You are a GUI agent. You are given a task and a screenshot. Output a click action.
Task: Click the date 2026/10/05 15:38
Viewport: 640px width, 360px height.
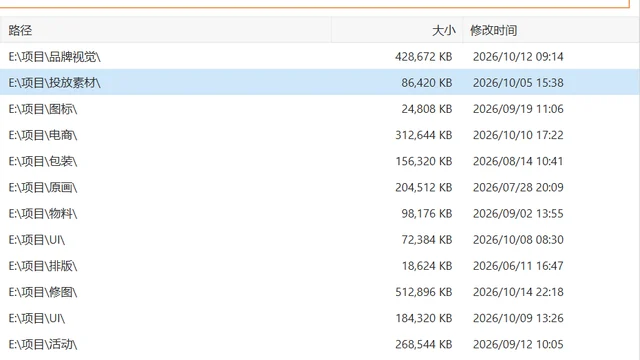click(x=518, y=83)
